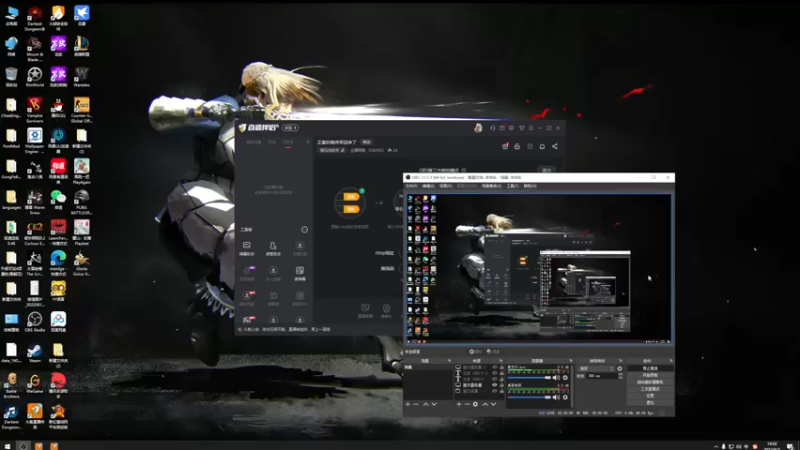This screenshot has width=800, height=450.
Task: Undock the Audio Mixer panel using its header icon
Action: point(571,361)
